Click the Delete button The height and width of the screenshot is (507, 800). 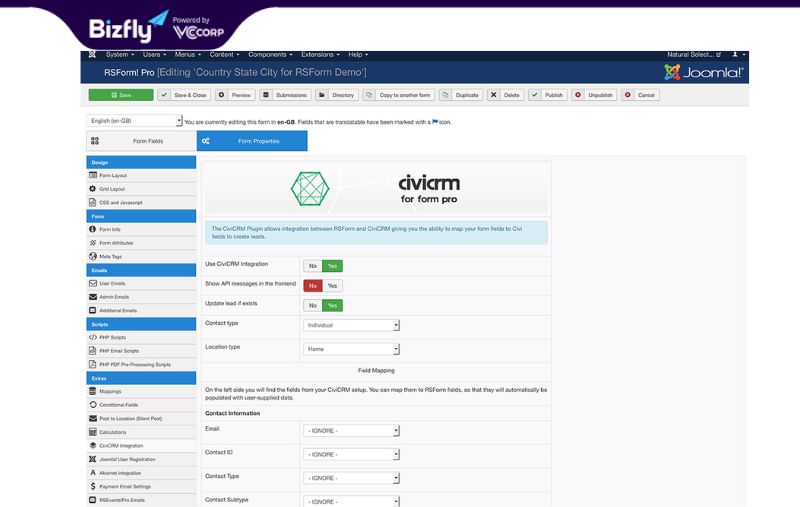506,95
